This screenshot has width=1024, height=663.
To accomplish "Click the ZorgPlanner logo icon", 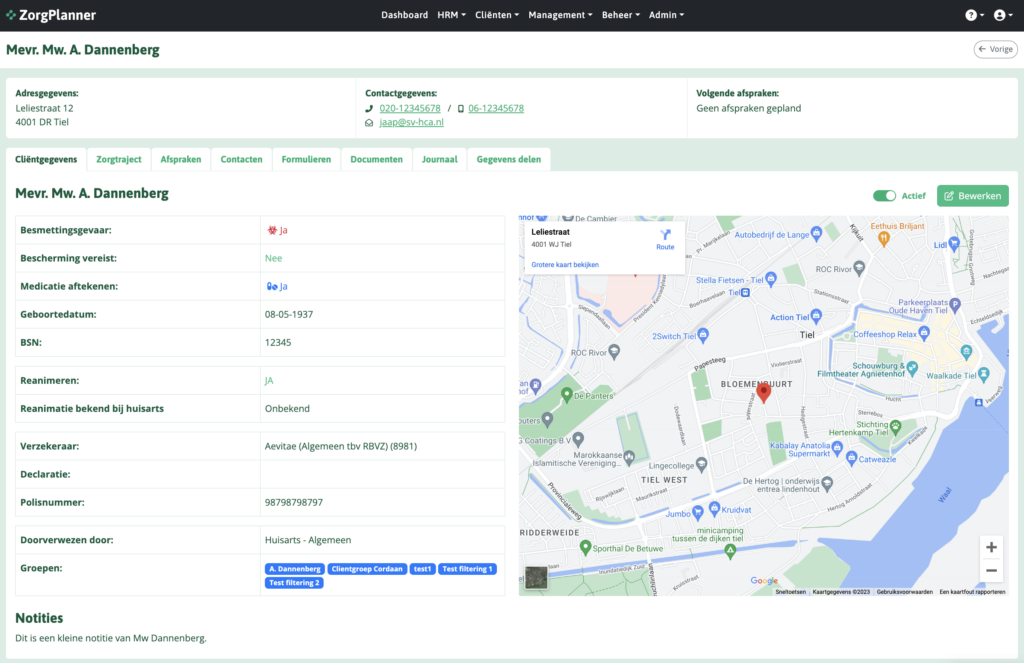I will point(11,15).
